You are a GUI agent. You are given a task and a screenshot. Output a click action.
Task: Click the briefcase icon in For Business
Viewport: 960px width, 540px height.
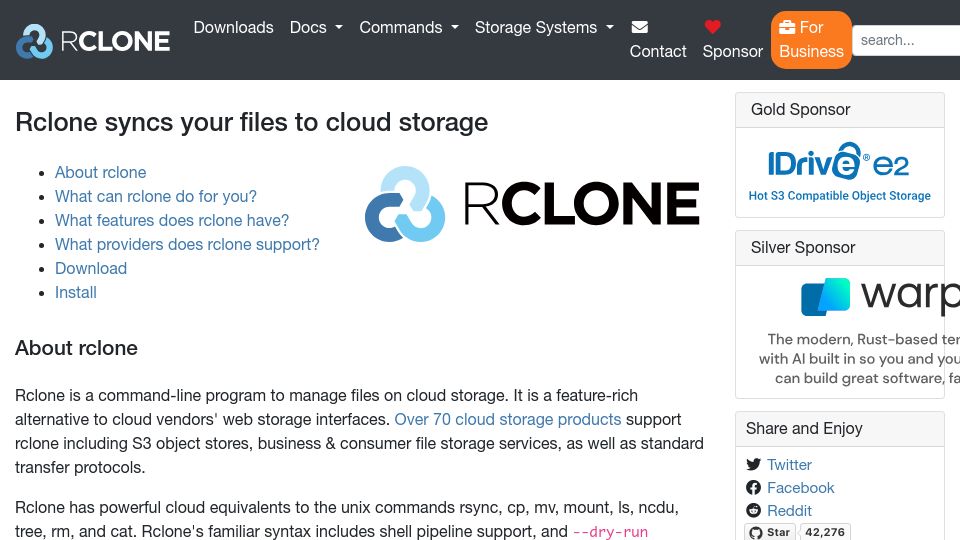[787, 27]
